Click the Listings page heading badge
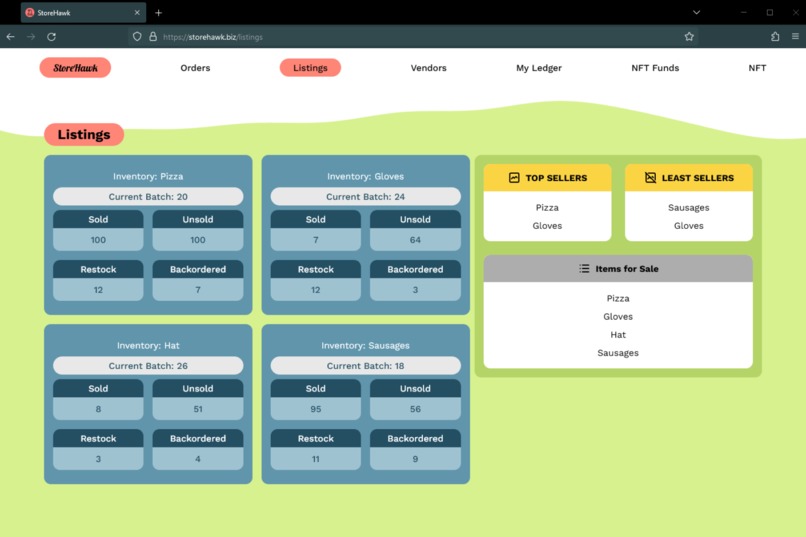The width and height of the screenshot is (806, 537). click(x=84, y=135)
